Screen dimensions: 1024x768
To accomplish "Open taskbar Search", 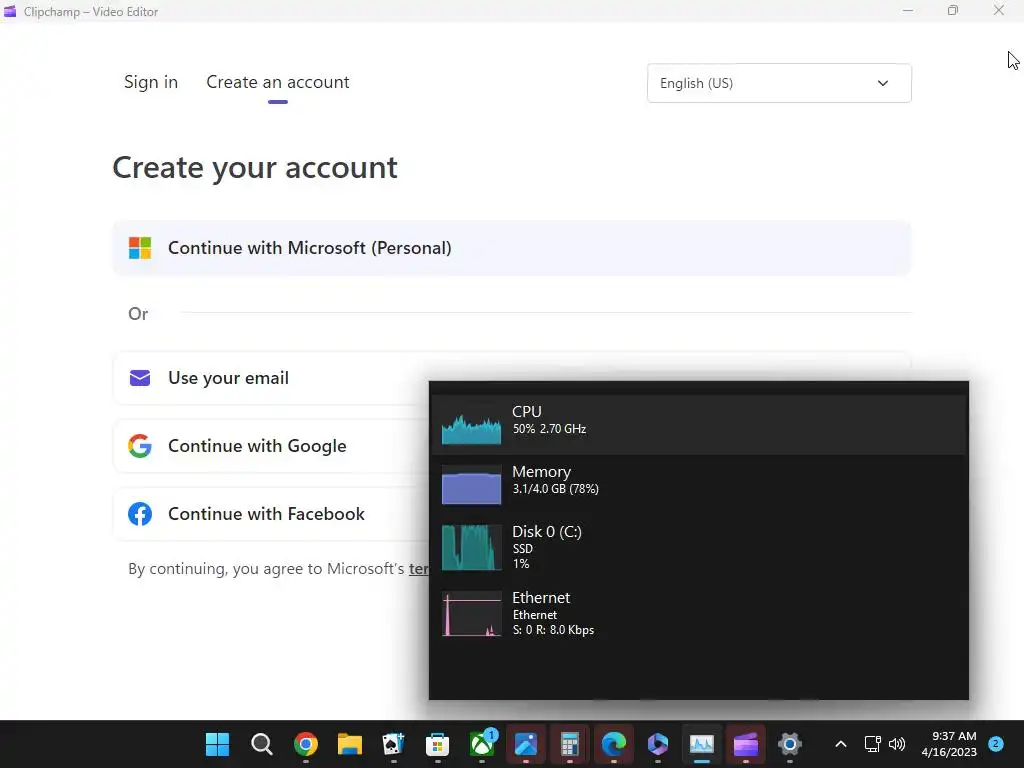I will [262, 744].
